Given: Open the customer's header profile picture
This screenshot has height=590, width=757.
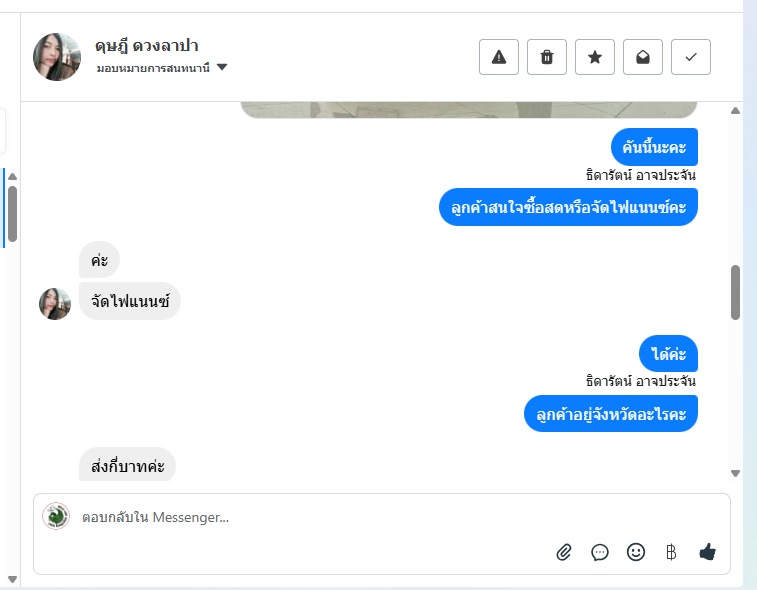Looking at the screenshot, I should 56,57.
